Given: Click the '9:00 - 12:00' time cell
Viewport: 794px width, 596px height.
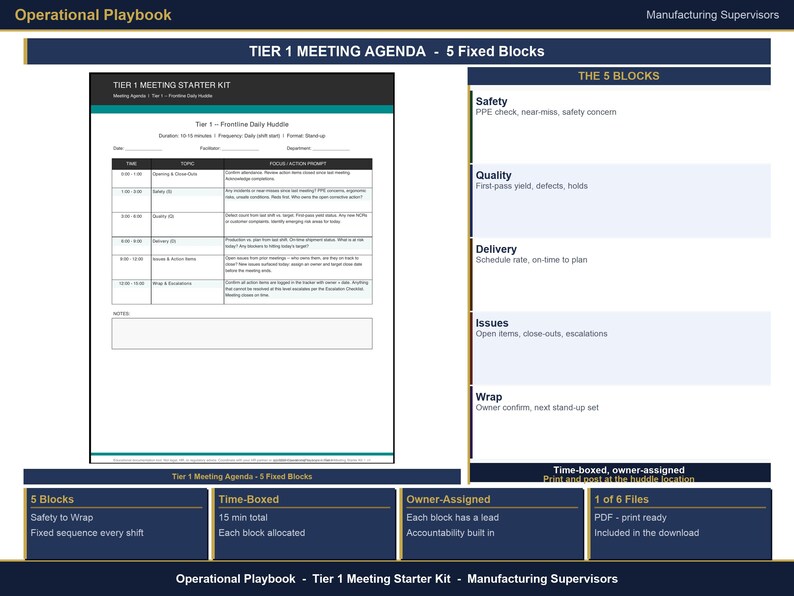Looking at the screenshot, I should pos(132,267).
